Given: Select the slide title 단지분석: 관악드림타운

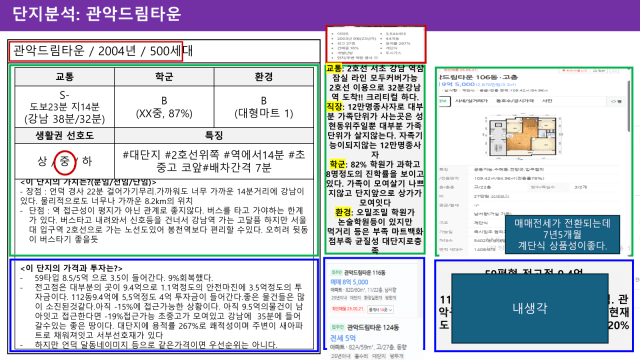Looking at the screenshot, I should coord(96,14).
